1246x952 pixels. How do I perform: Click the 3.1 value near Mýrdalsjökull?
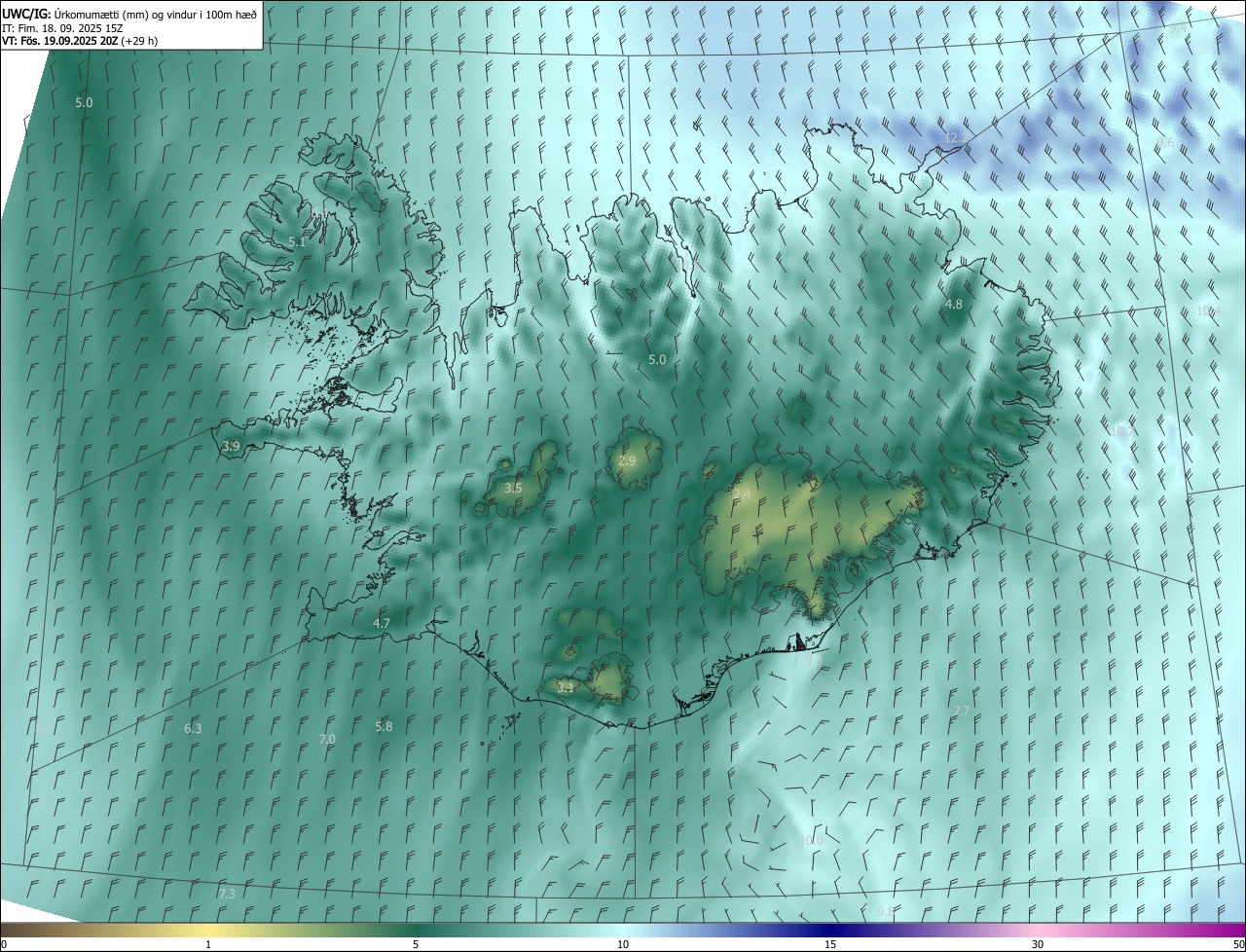(566, 687)
